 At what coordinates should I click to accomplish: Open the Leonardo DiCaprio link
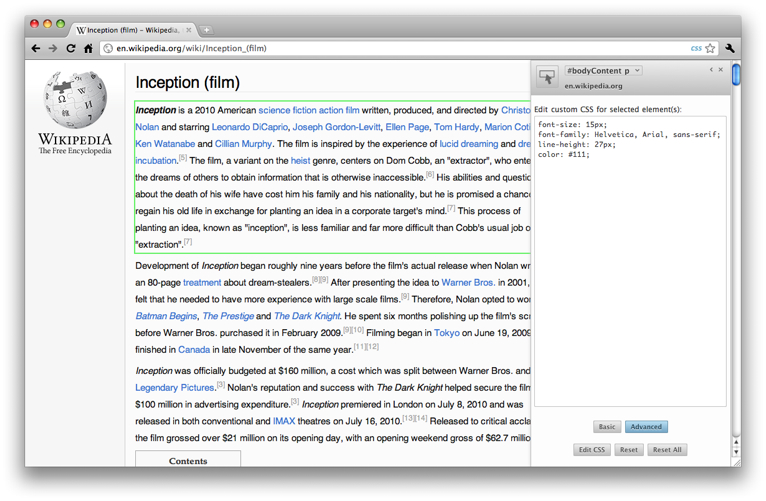click(x=250, y=127)
